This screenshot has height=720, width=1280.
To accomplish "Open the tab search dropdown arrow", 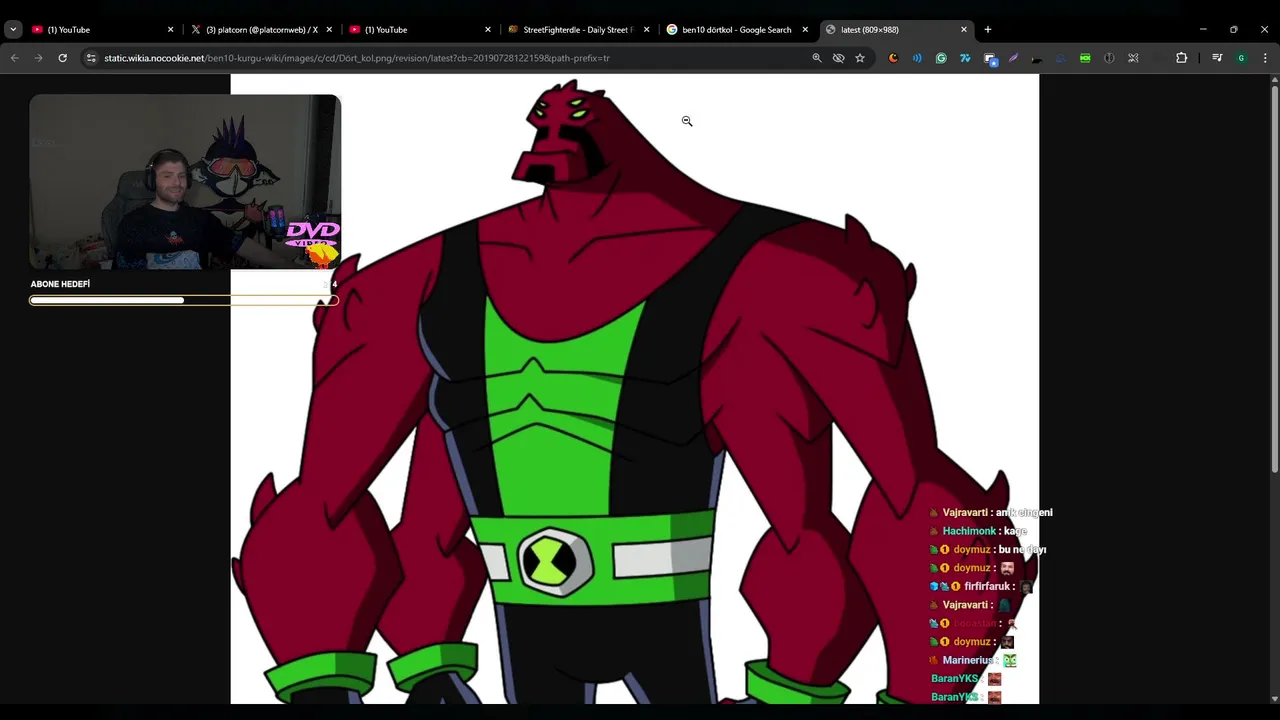I will [13, 30].
